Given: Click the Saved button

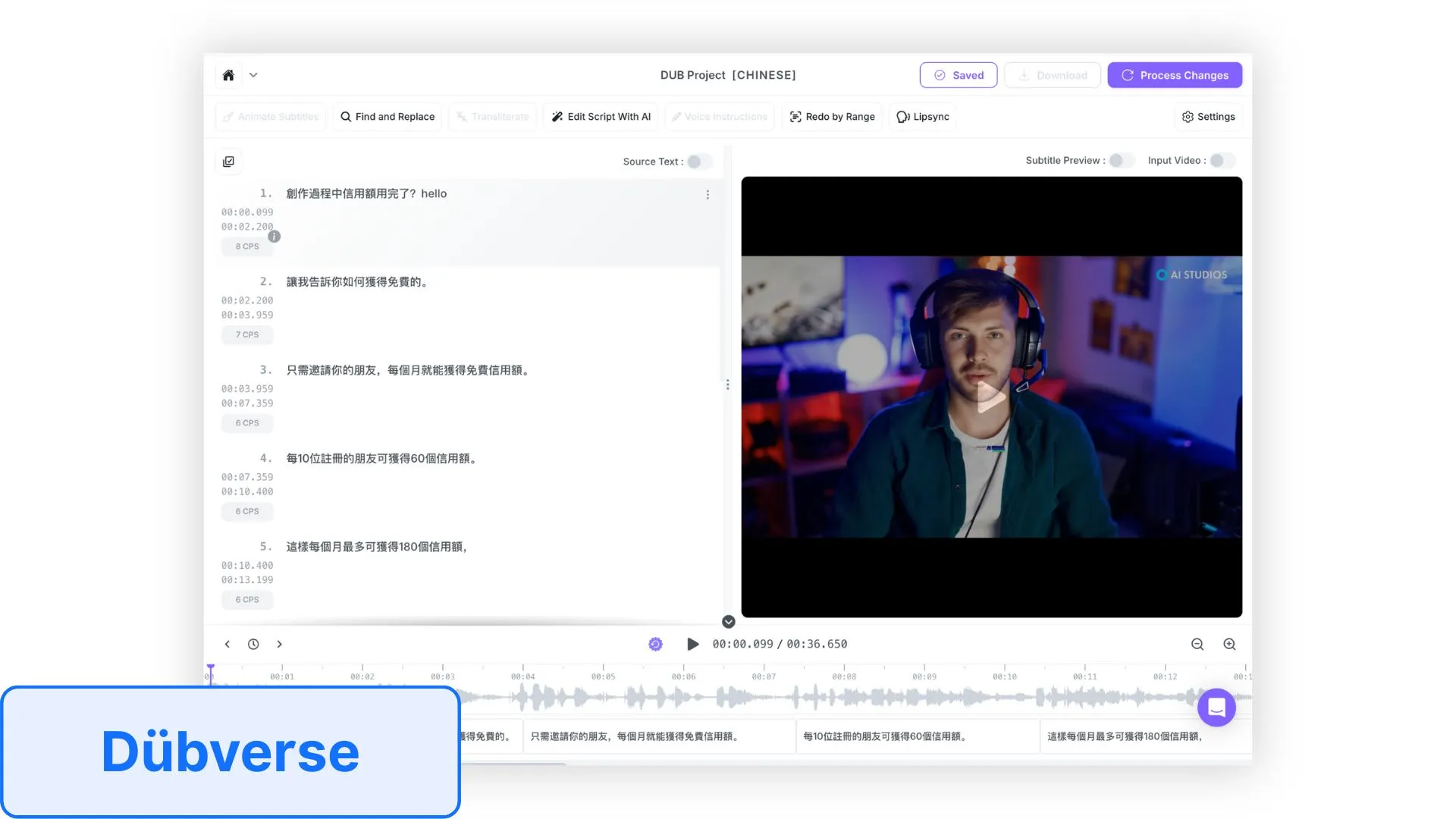Looking at the screenshot, I should pos(958,75).
